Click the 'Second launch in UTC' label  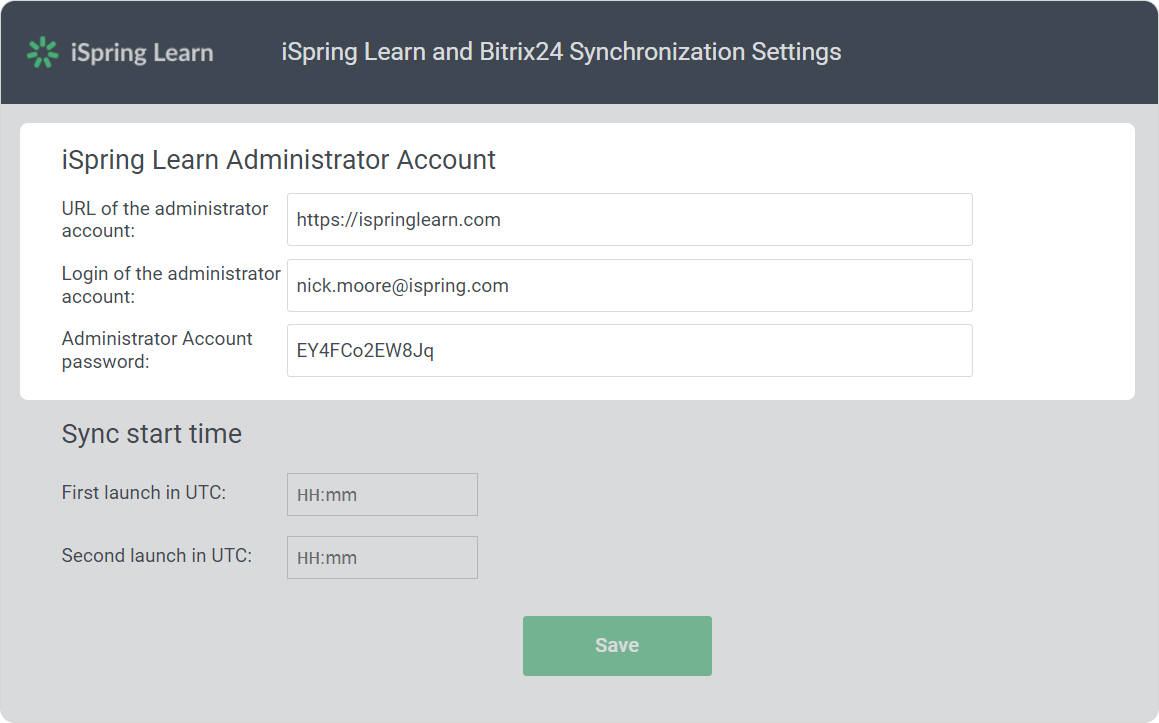[157, 556]
